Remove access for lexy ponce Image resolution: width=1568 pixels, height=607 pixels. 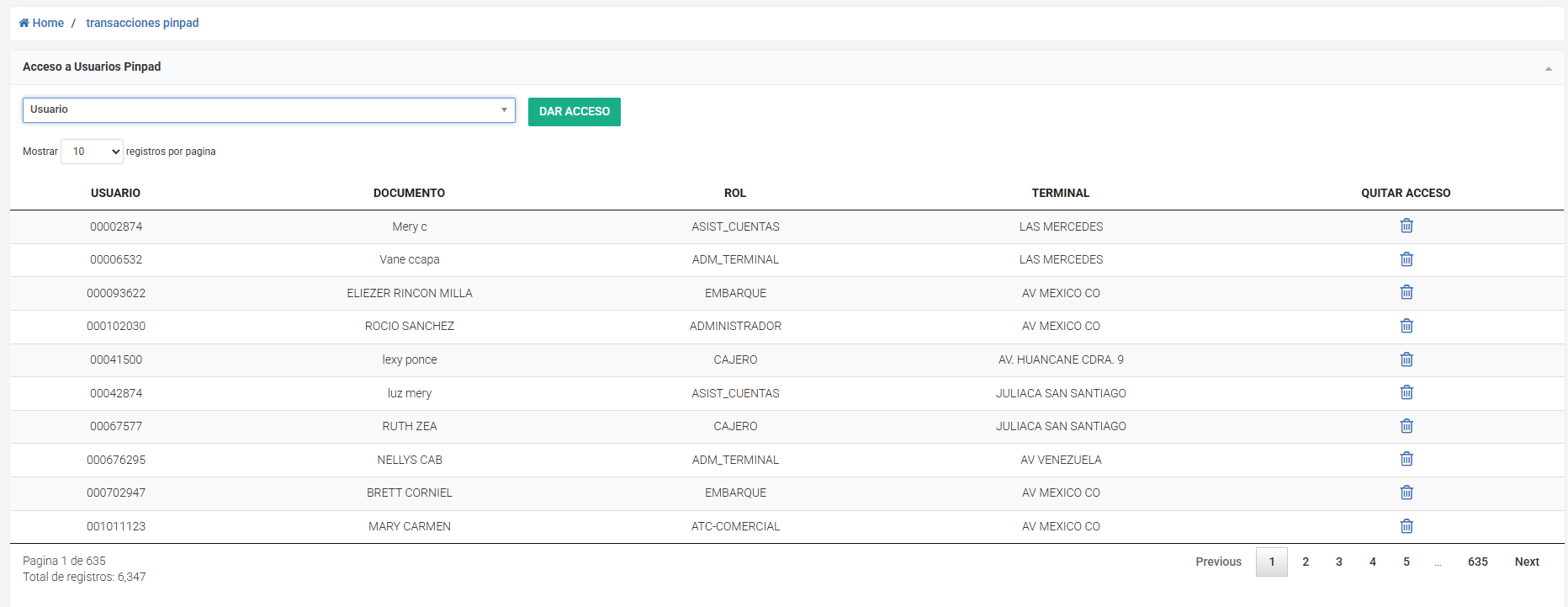tap(1406, 359)
